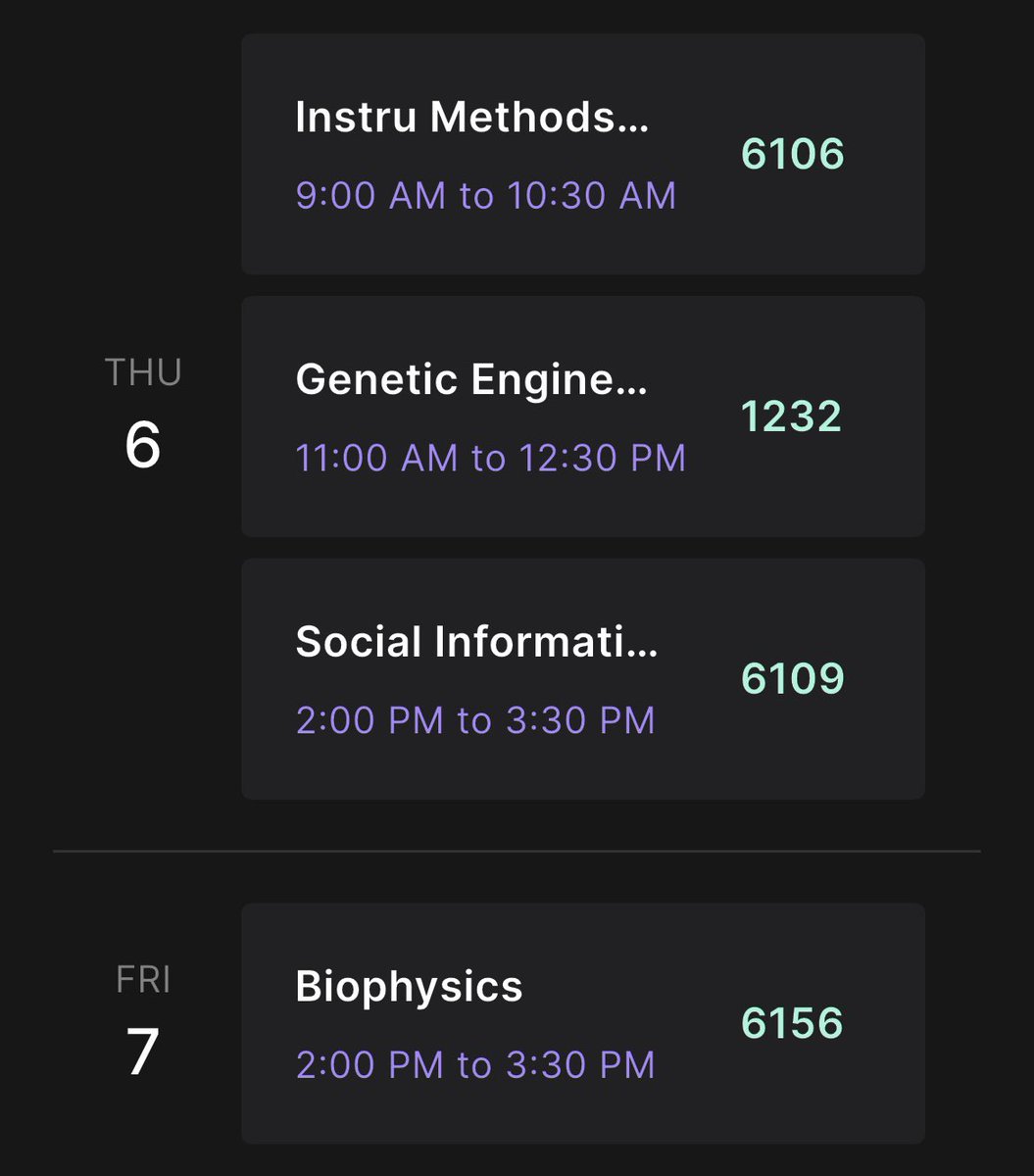Tap the 9:00 AM to 10:30 AM time

tap(486, 196)
